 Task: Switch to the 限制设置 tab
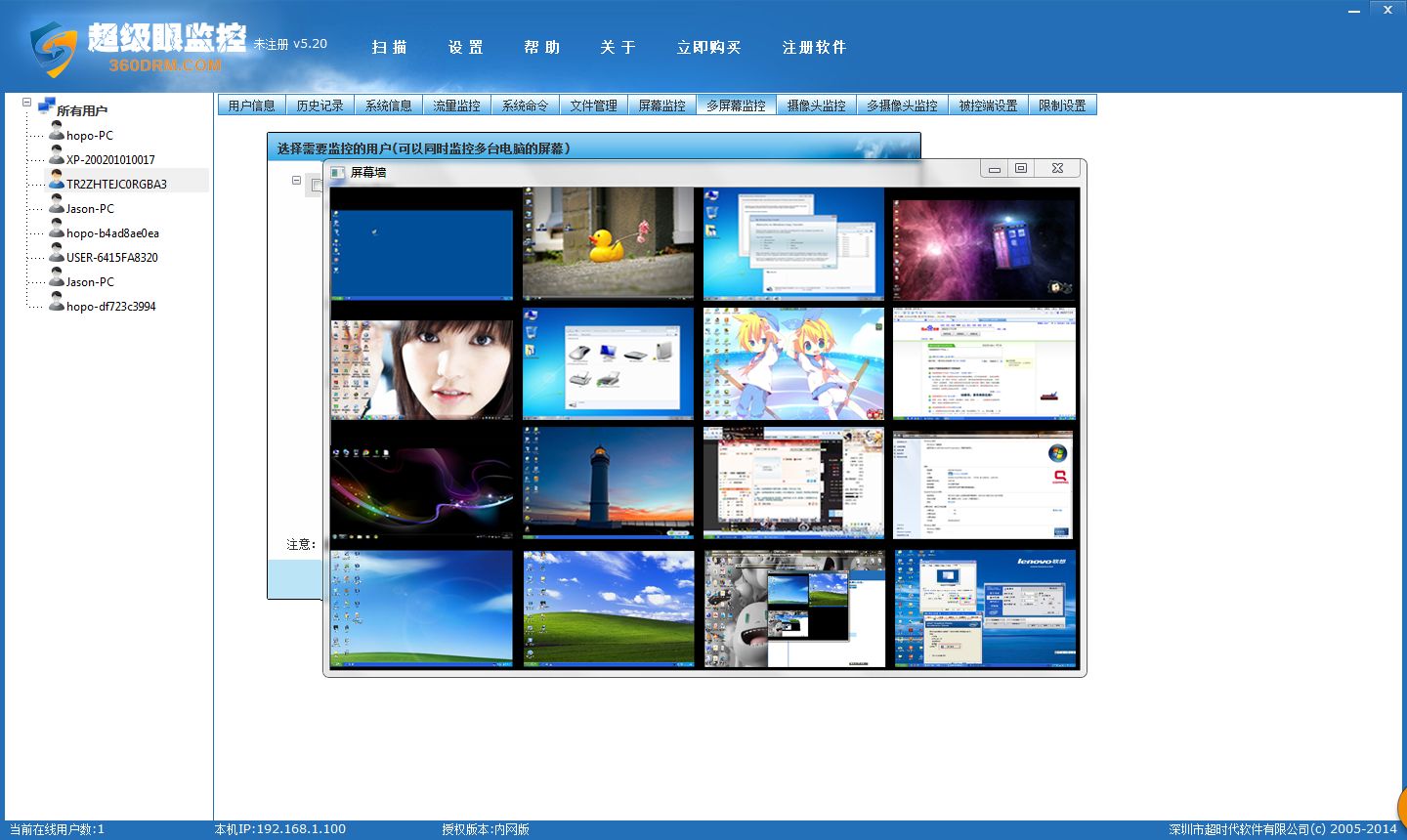click(1062, 105)
